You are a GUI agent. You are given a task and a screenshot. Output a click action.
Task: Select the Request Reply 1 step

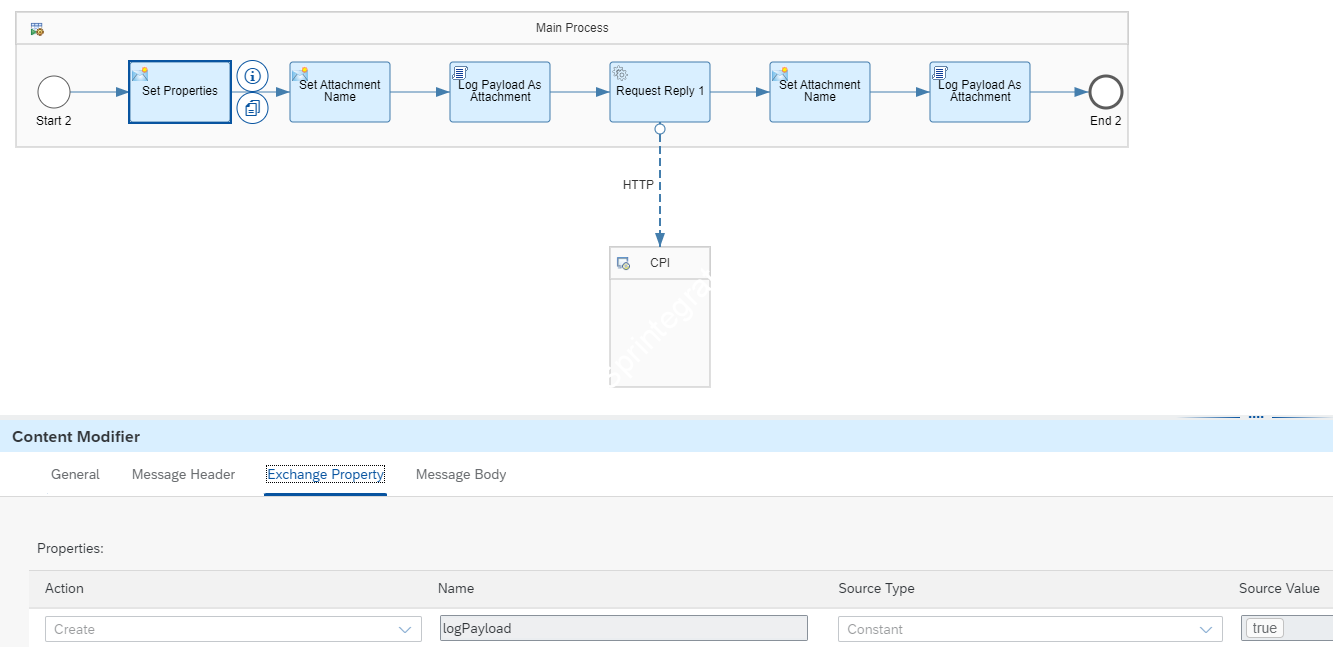660,92
